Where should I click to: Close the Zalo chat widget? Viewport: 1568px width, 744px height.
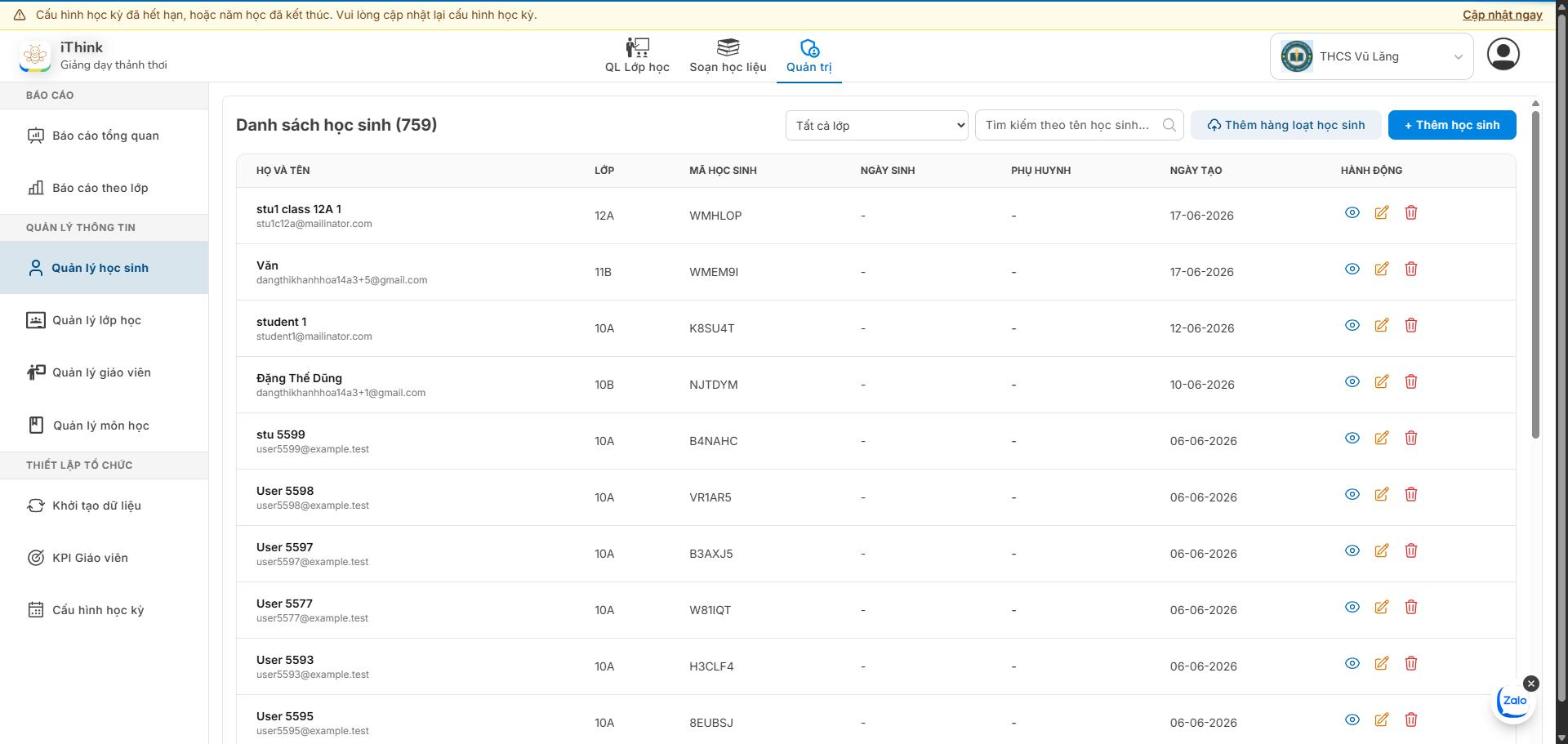1531,684
